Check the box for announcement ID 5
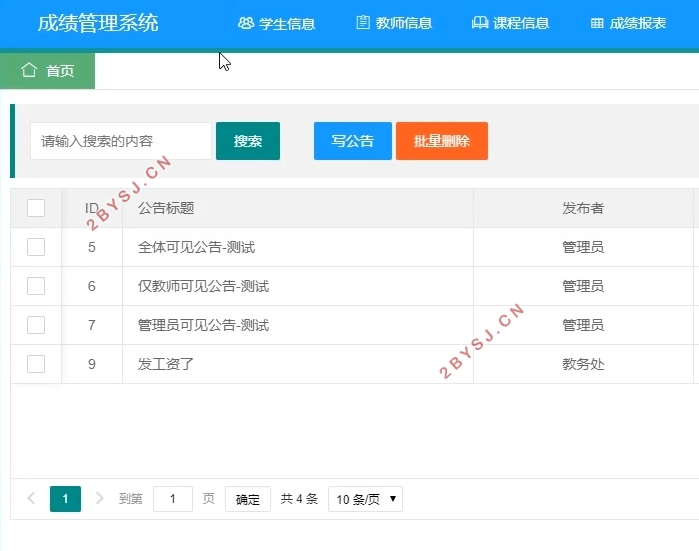699x551 pixels. coord(36,247)
